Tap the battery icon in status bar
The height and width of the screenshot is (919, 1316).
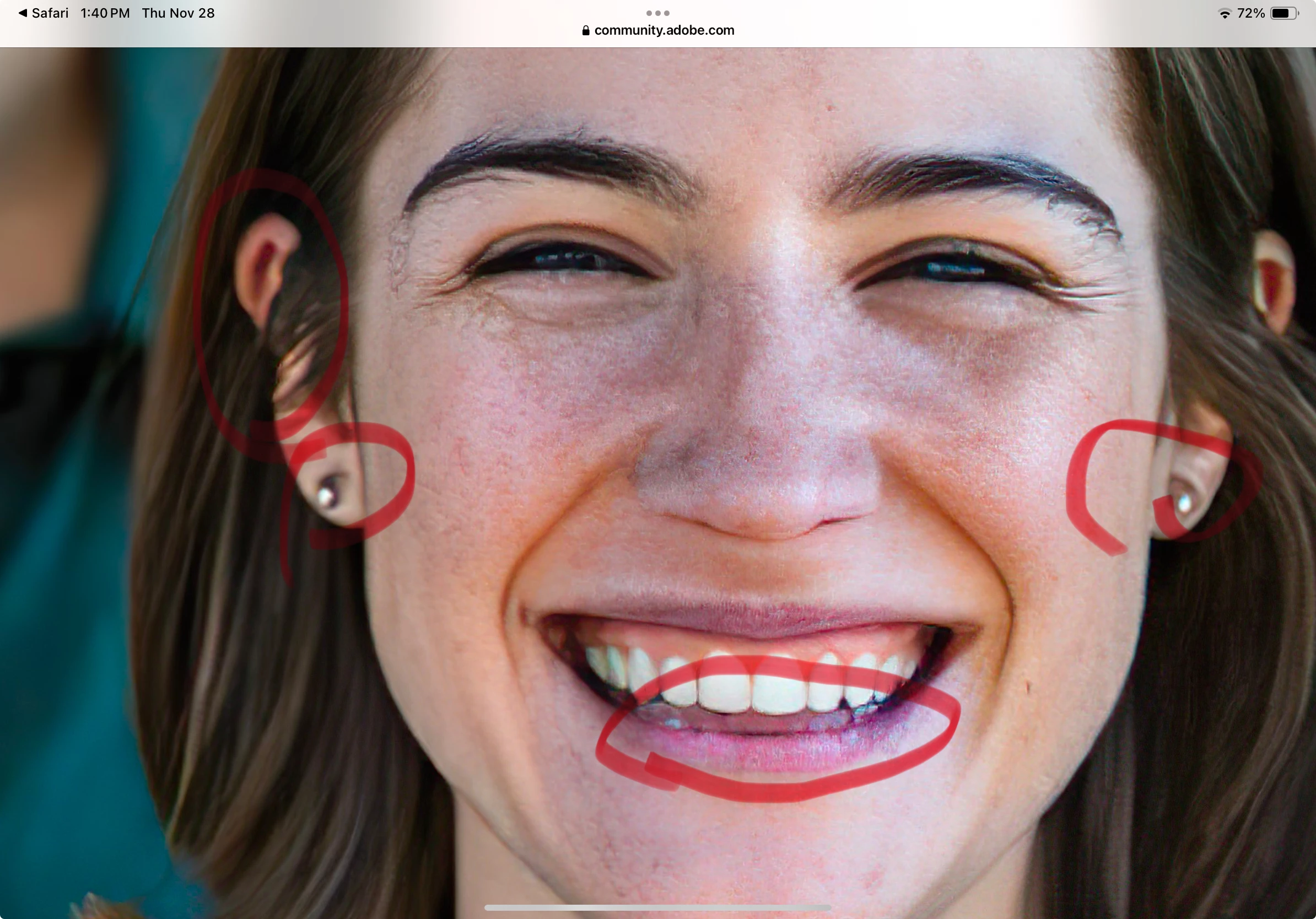click(1285, 13)
